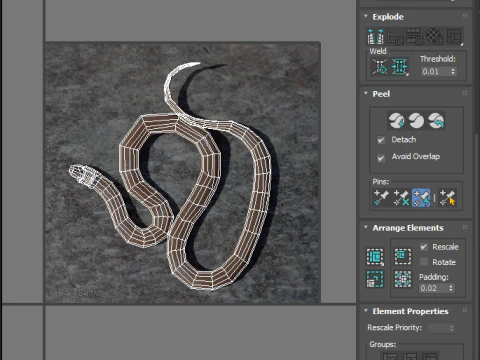
Task: Click the Threshold spinner arrows
Action: tap(453, 71)
